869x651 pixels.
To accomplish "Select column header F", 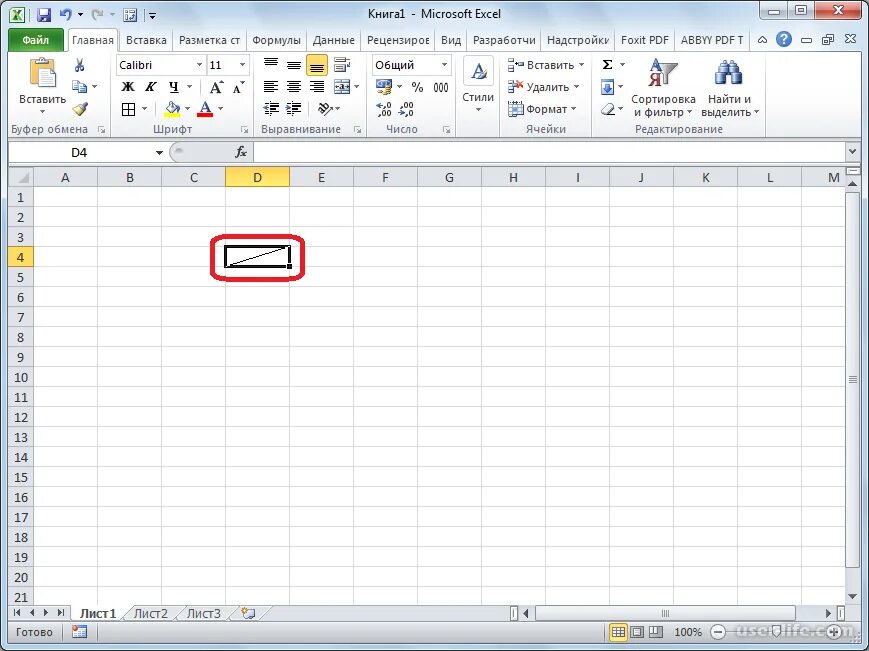I will (x=385, y=177).
